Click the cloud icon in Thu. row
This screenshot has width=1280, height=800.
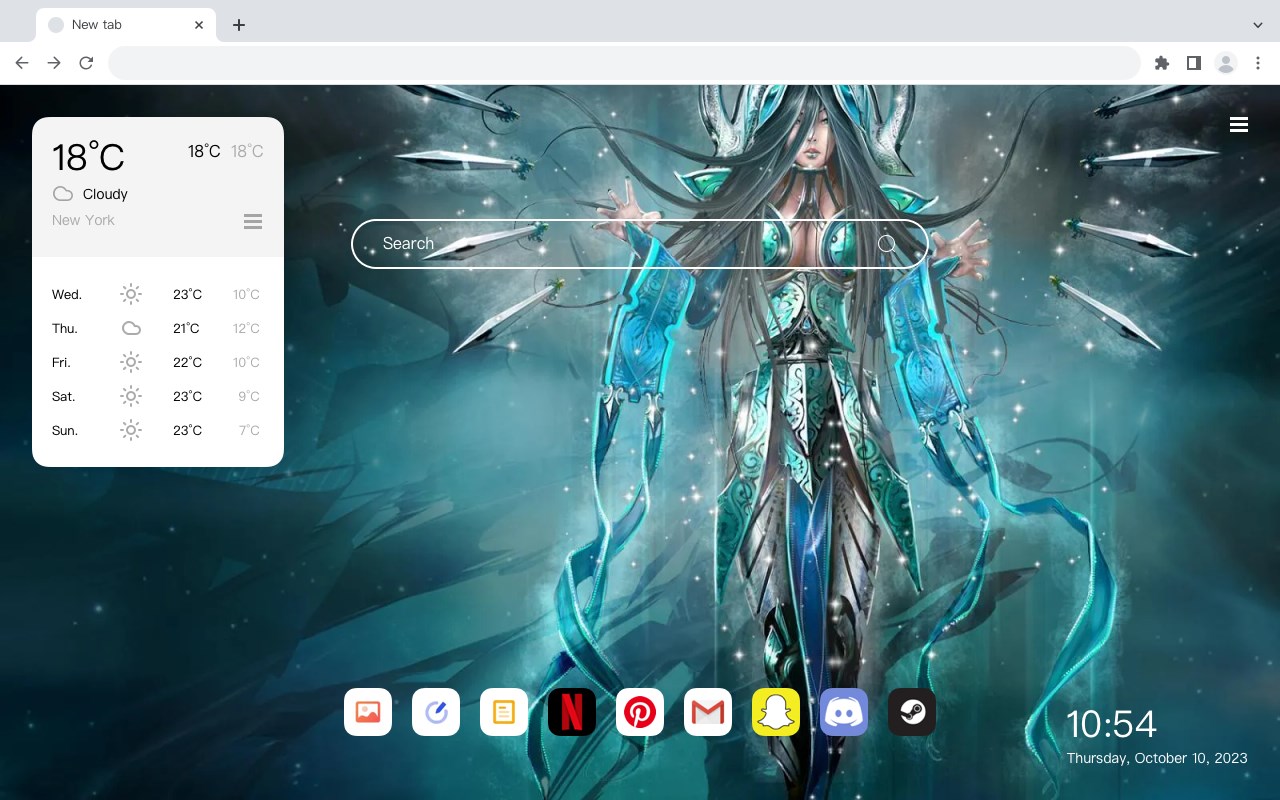click(131, 328)
